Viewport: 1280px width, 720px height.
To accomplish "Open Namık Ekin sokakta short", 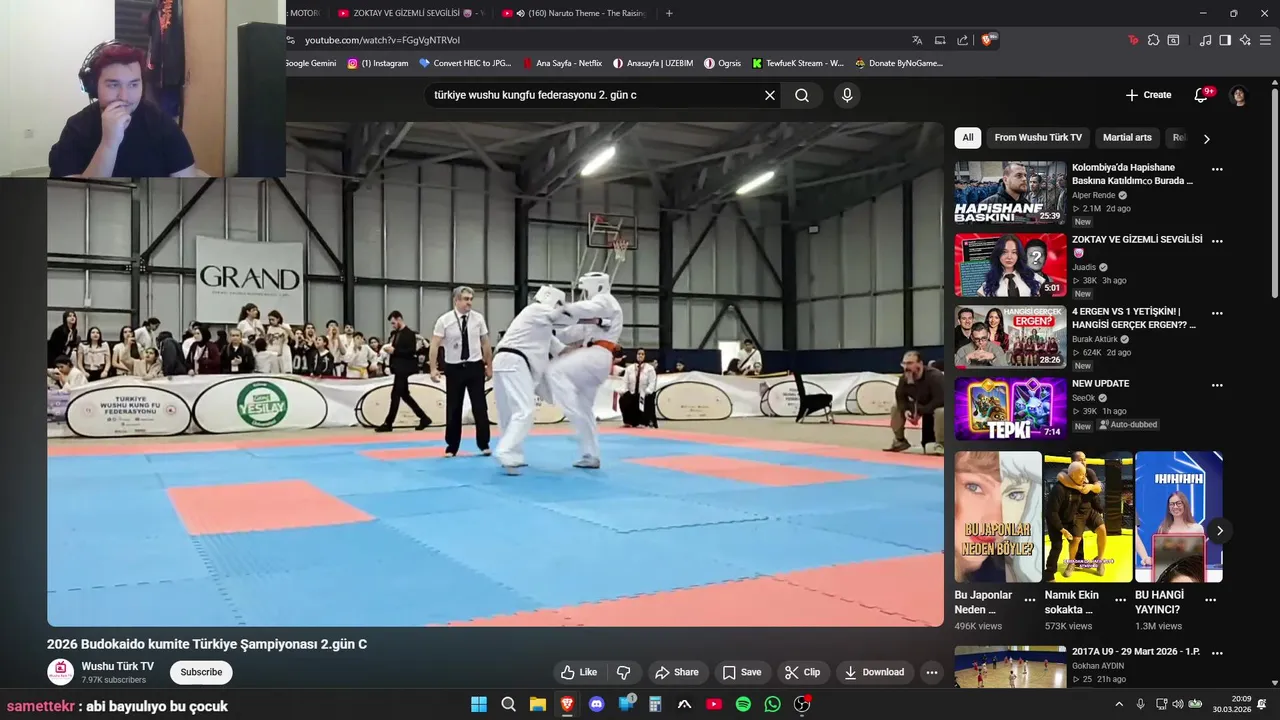I will tap(1088, 517).
